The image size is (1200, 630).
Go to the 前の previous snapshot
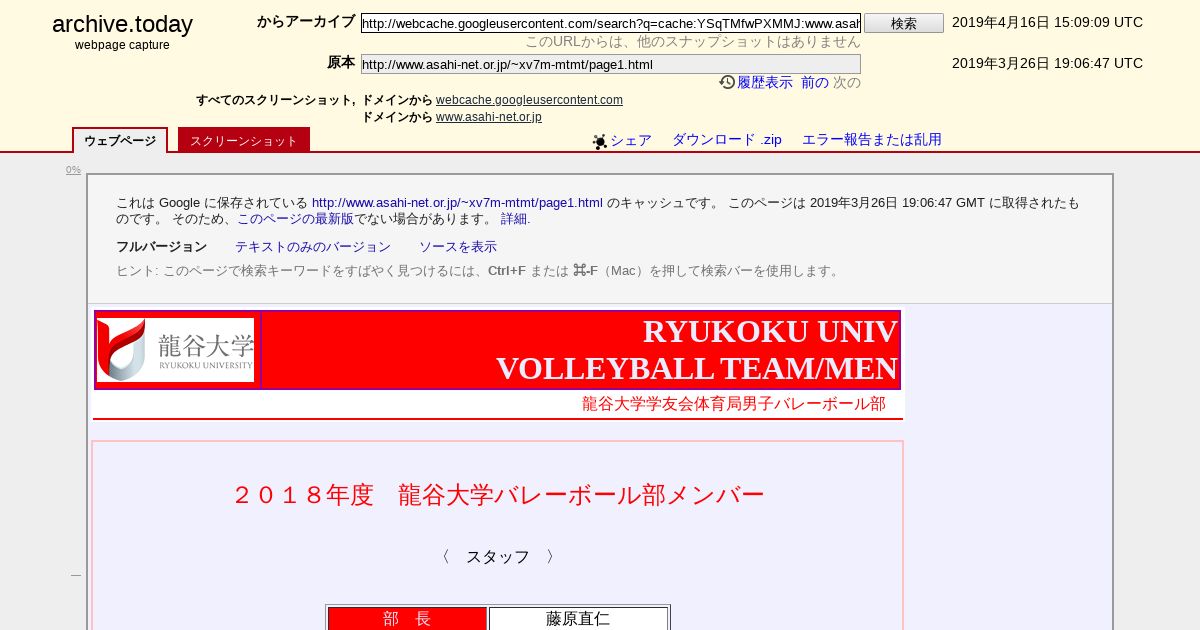point(814,82)
